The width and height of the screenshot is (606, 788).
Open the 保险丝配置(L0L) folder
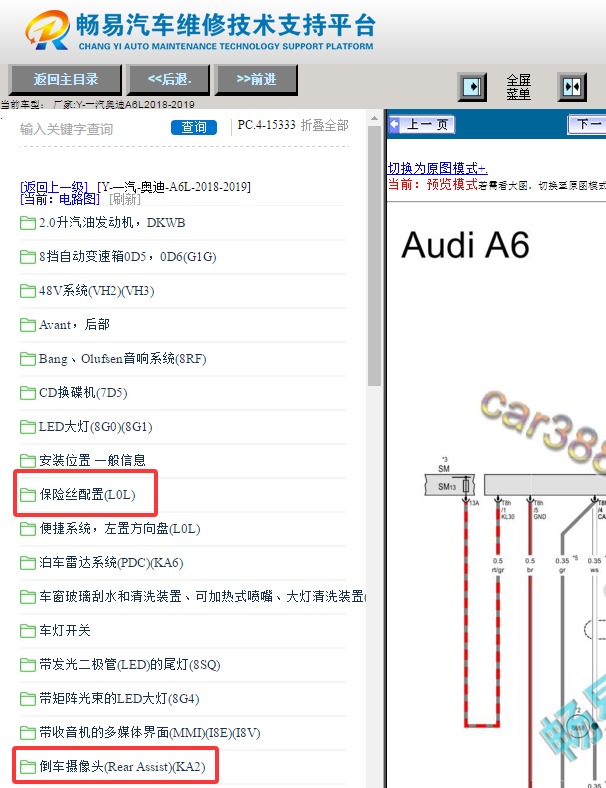[87, 495]
